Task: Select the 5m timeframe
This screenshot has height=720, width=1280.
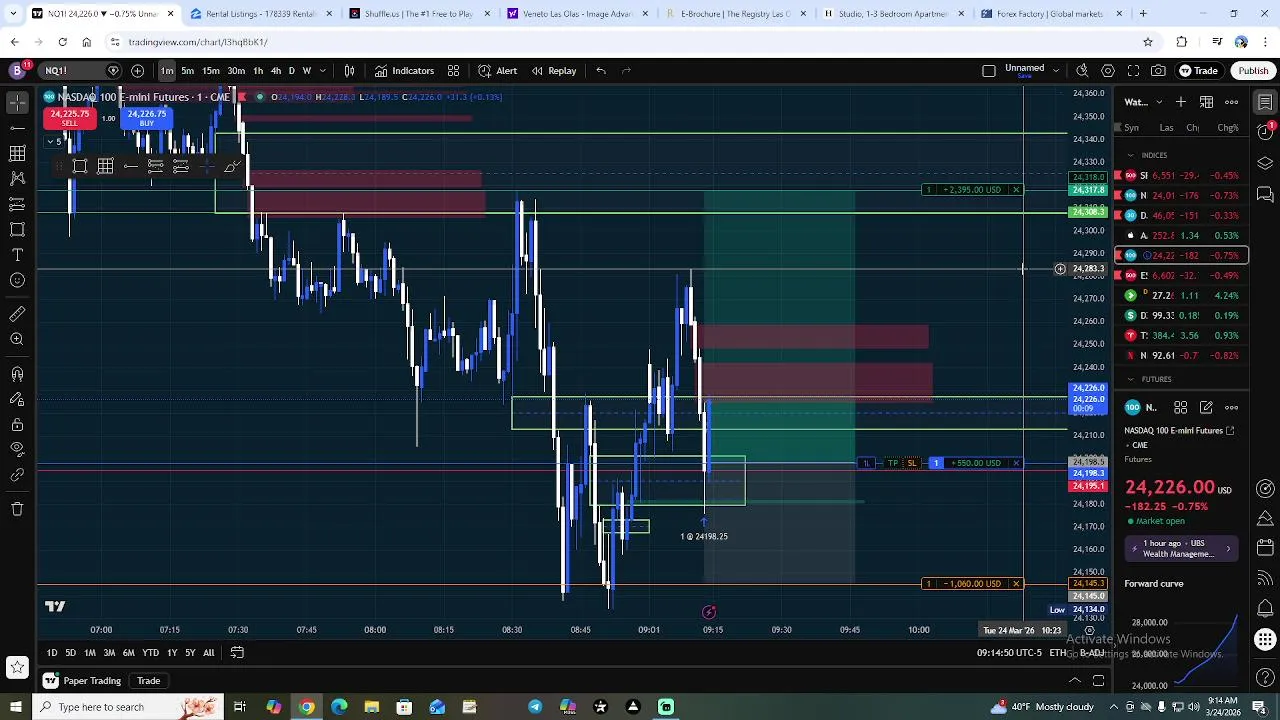Action: pyautogui.click(x=187, y=71)
